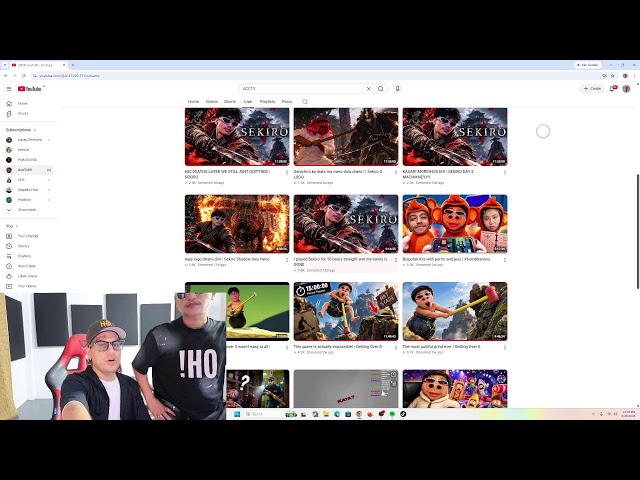Play the flaming Sekiro boss thumbnail
The height and width of the screenshot is (480, 640).
tap(237, 224)
